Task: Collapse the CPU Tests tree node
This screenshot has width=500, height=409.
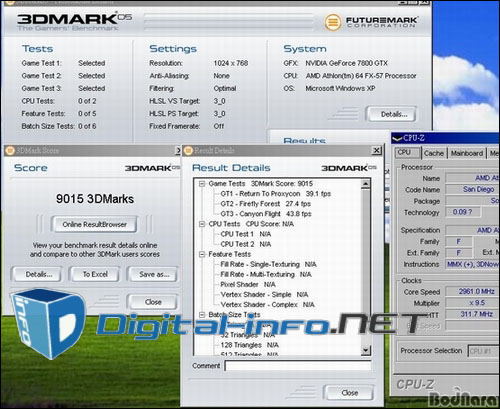Action: click(x=202, y=224)
